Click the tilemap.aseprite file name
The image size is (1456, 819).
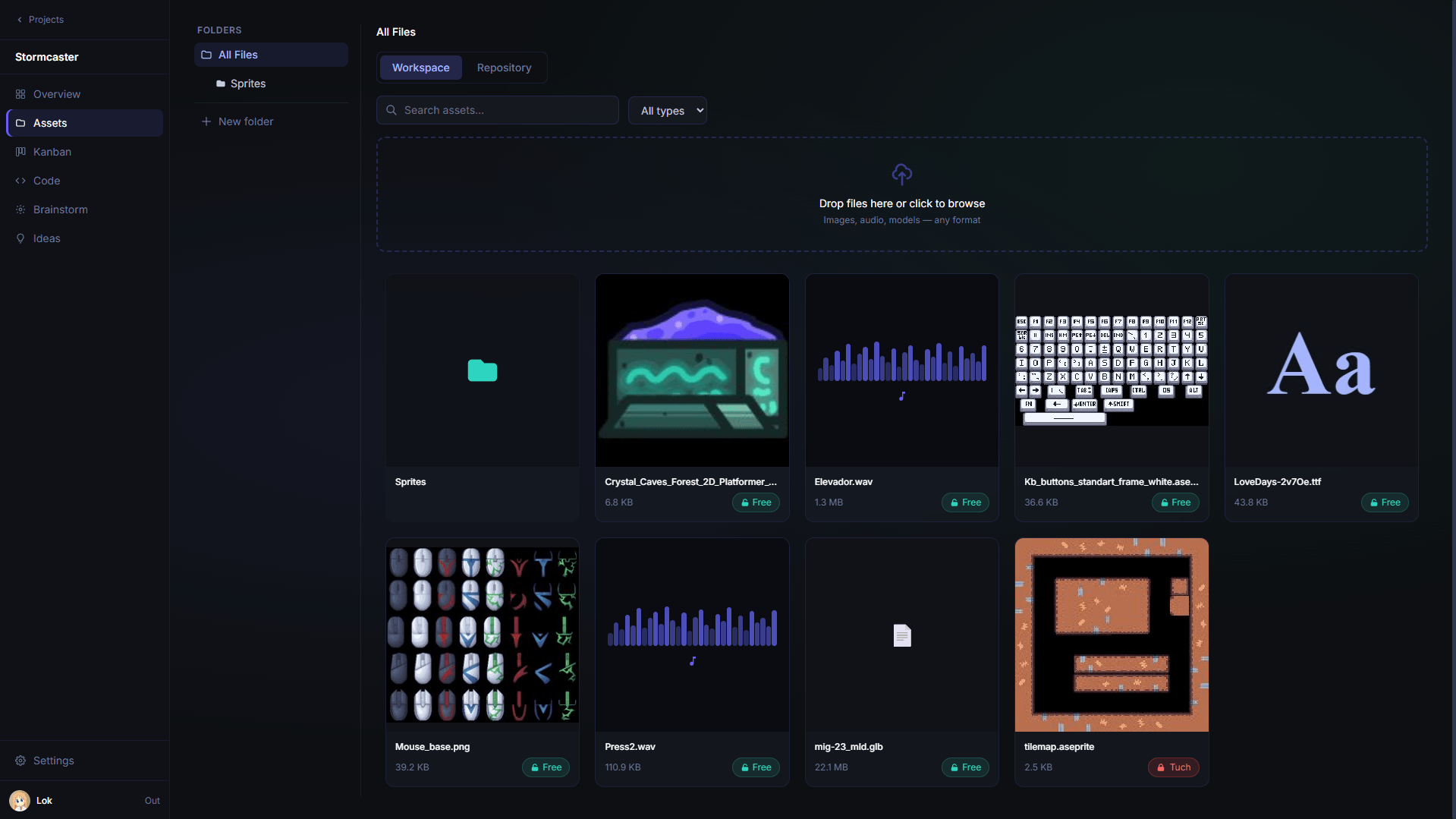[x=1058, y=747]
